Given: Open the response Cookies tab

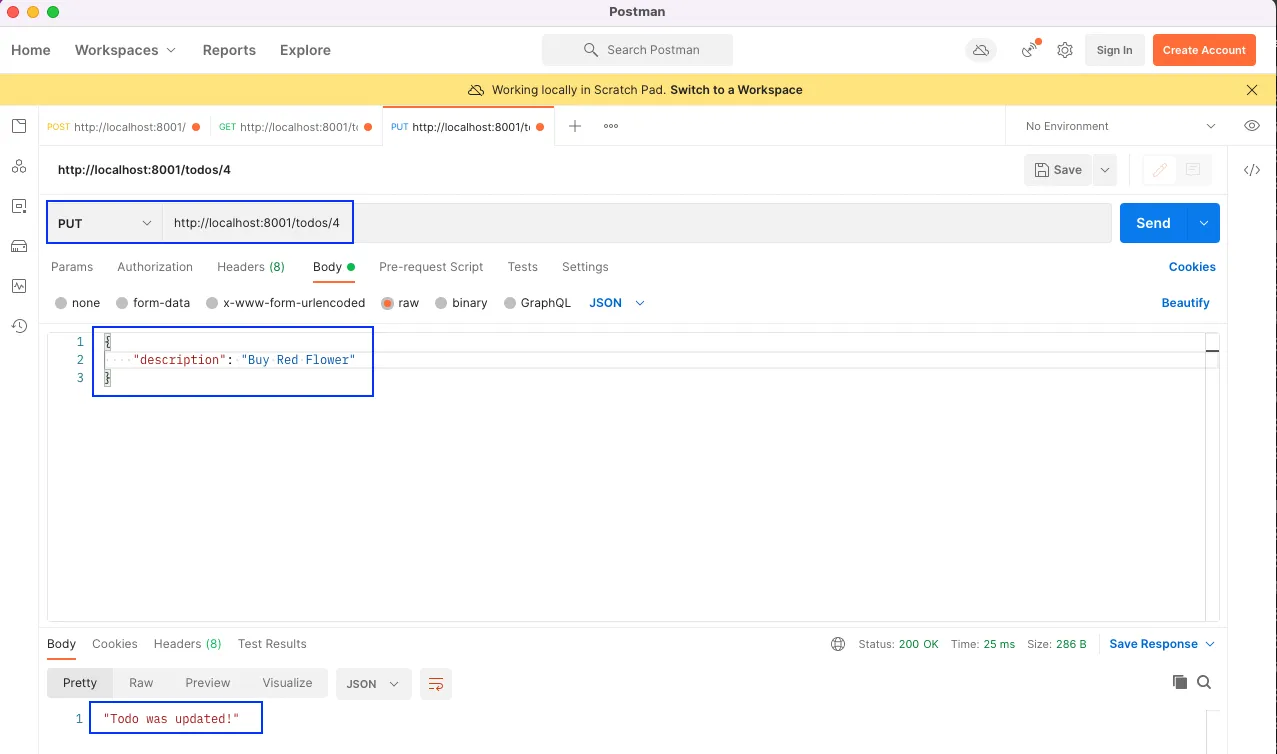Looking at the screenshot, I should click(115, 644).
